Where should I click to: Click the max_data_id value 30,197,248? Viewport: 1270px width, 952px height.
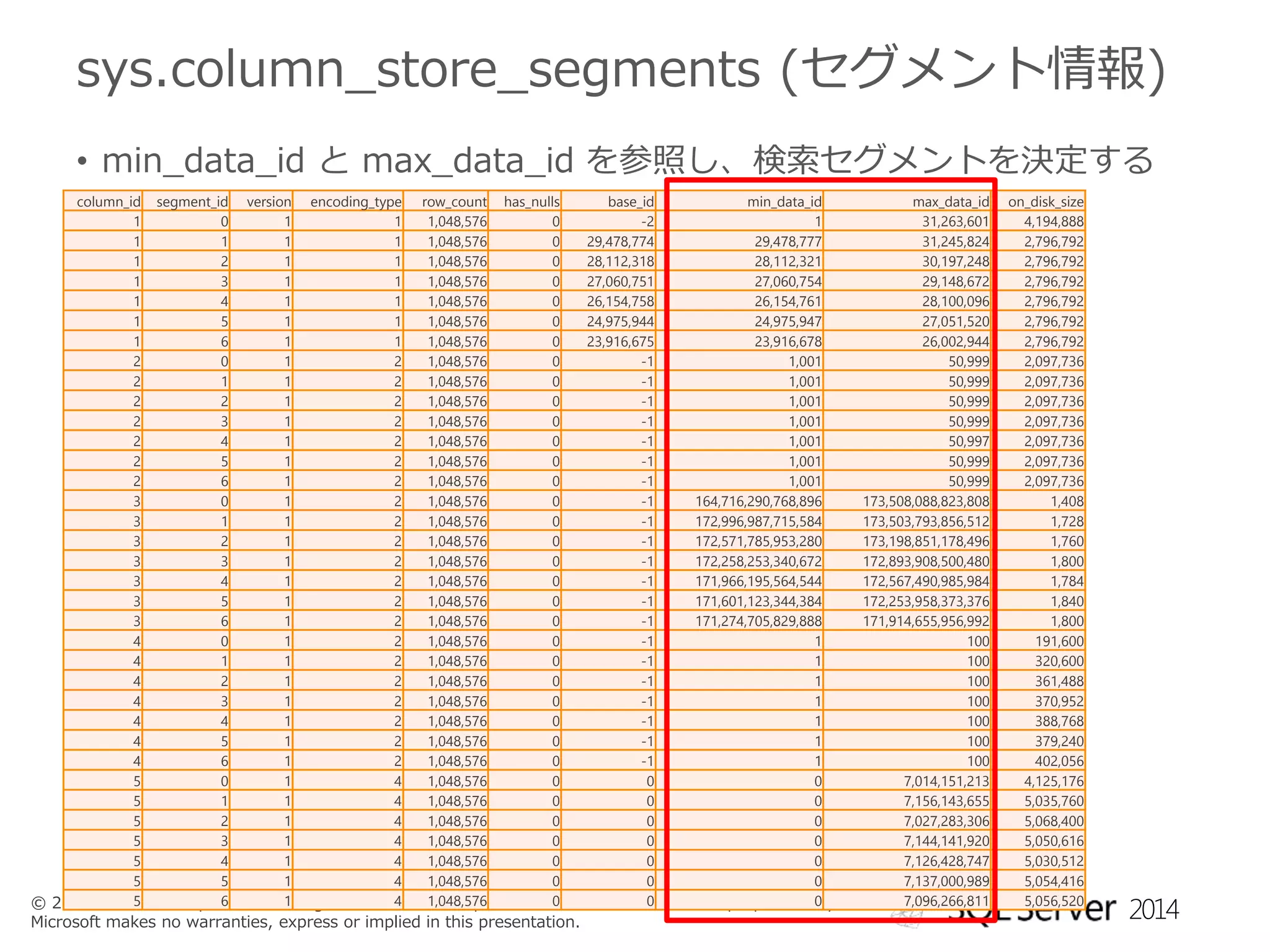pyautogui.click(x=956, y=262)
